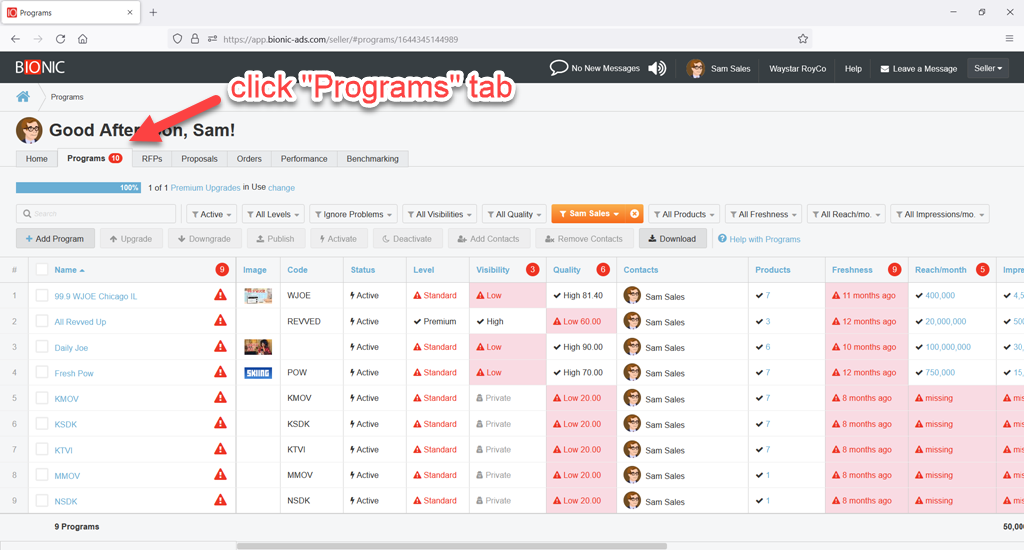The image size is (1024, 550).
Task: Open the All Products filter dropdown
Action: (684, 214)
